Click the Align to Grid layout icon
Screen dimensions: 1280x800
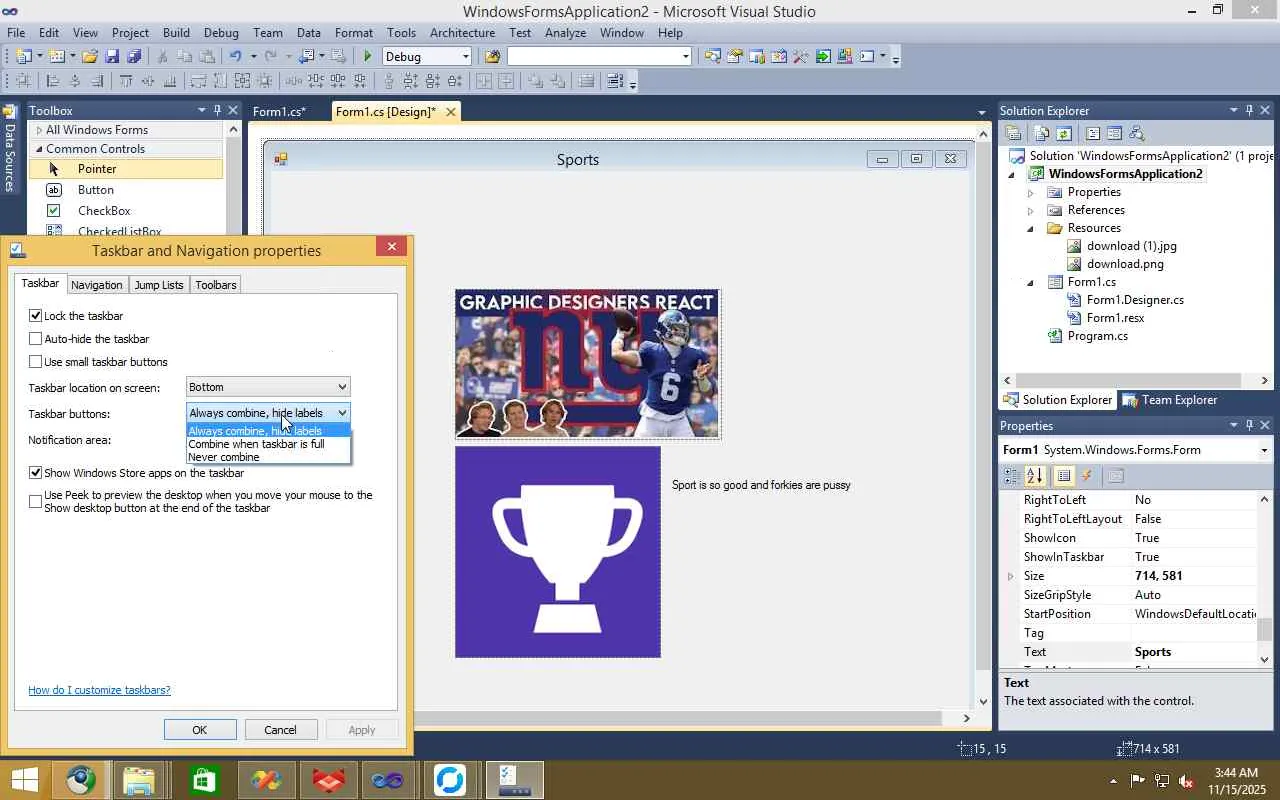(22, 81)
